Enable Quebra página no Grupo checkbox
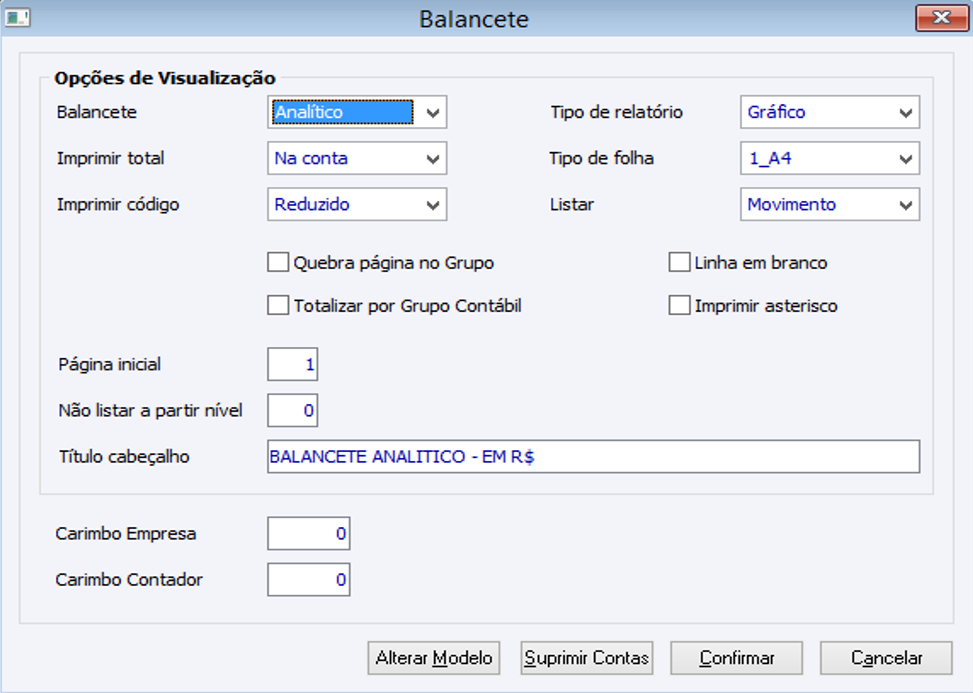973x693 pixels. [278, 264]
